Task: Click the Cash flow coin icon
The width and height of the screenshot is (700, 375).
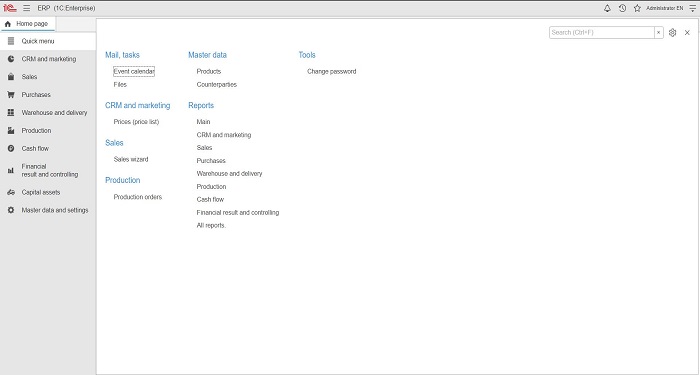Action: point(11,148)
